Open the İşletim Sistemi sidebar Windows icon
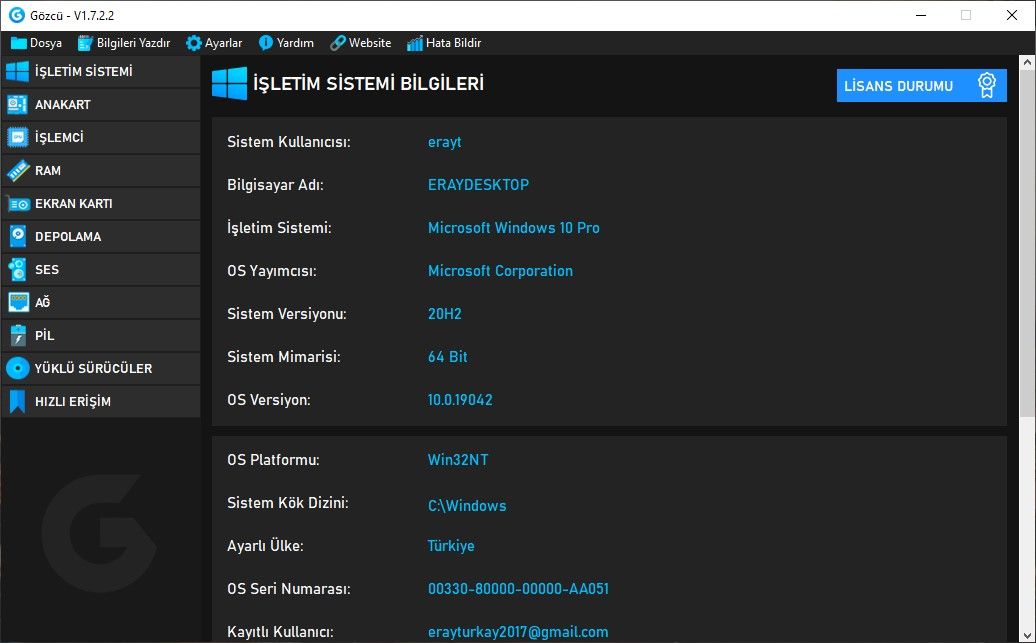This screenshot has height=643, width=1036. tap(18, 71)
